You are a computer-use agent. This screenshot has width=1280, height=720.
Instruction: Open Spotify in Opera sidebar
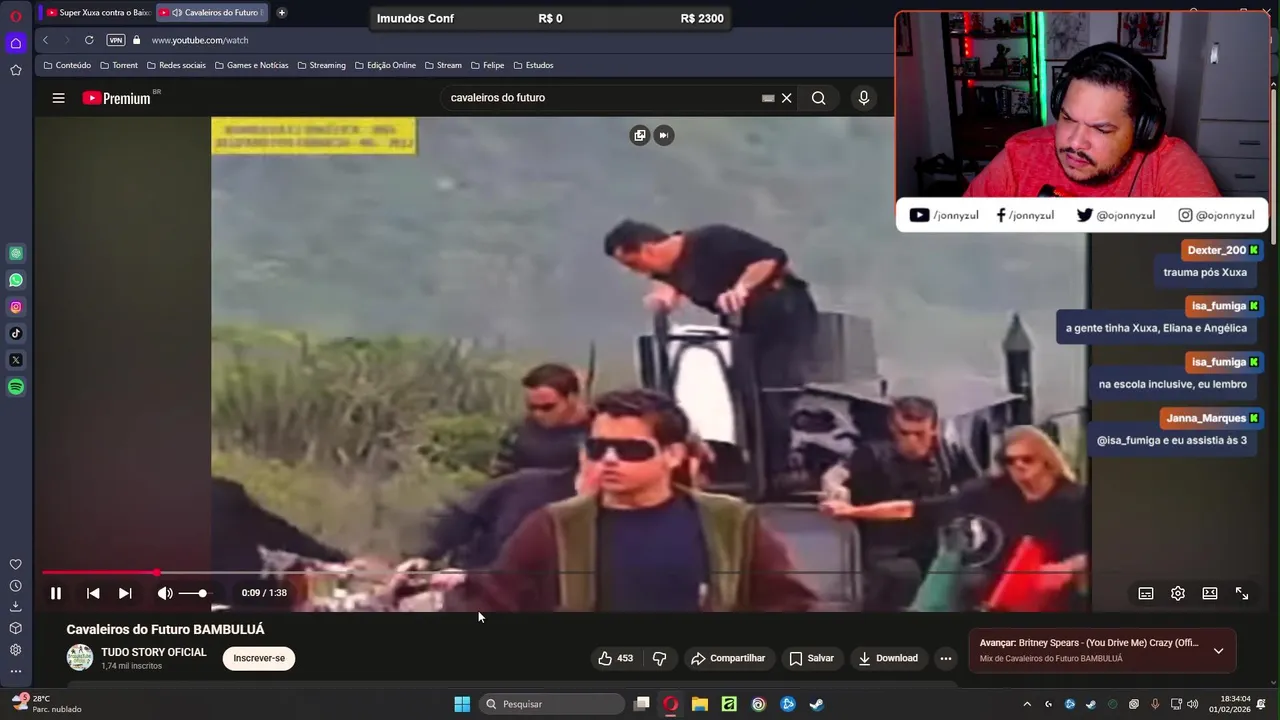[16, 387]
